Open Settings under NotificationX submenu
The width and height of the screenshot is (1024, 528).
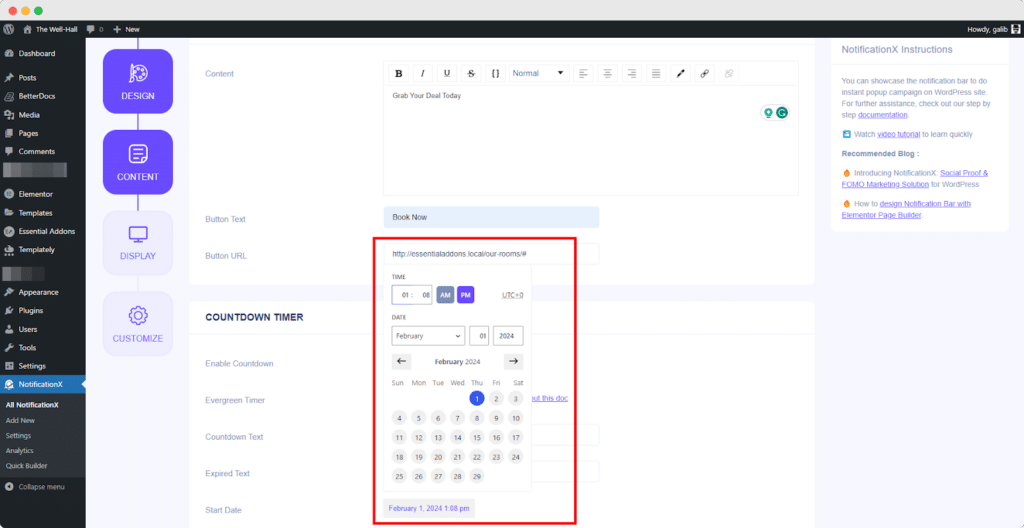click(18, 436)
